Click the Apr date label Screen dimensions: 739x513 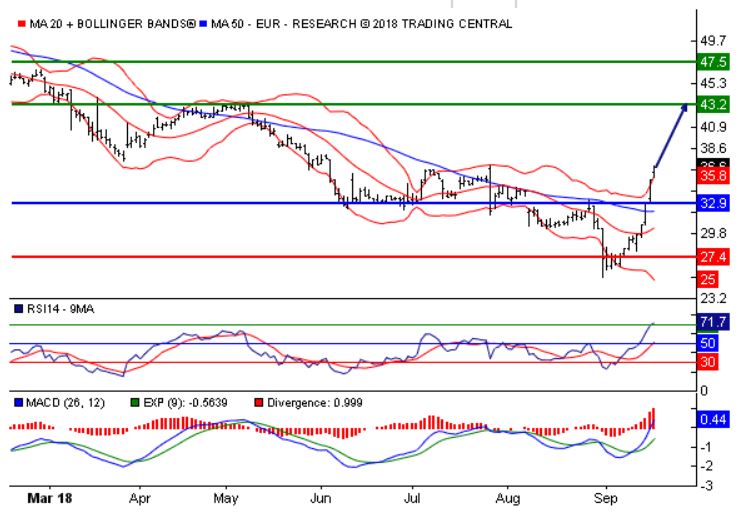tap(140, 498)
